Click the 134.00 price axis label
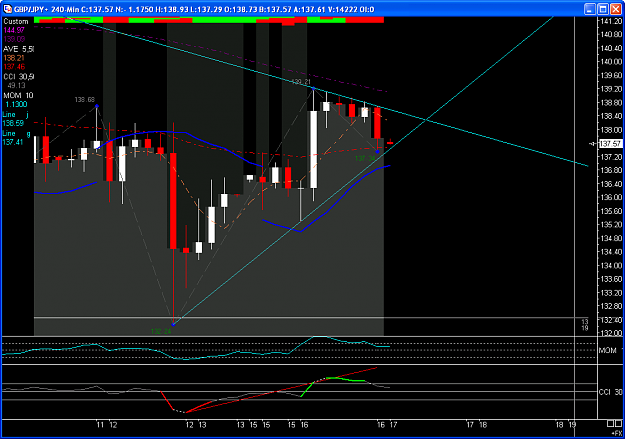 click(x=611, y=266)
